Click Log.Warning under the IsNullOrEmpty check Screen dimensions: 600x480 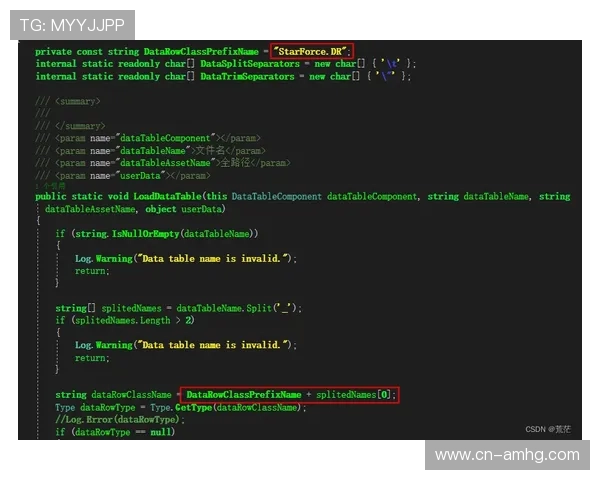[104, 259]
